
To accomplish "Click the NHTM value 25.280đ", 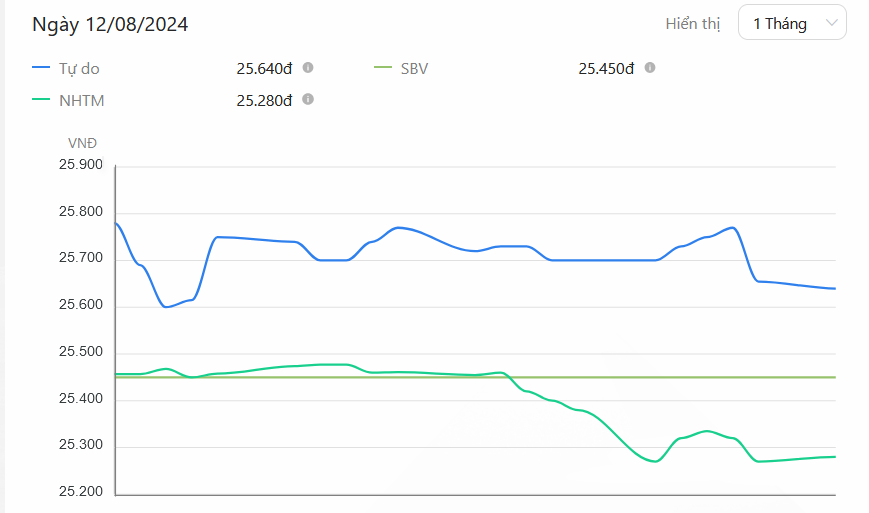I will 264,101.
